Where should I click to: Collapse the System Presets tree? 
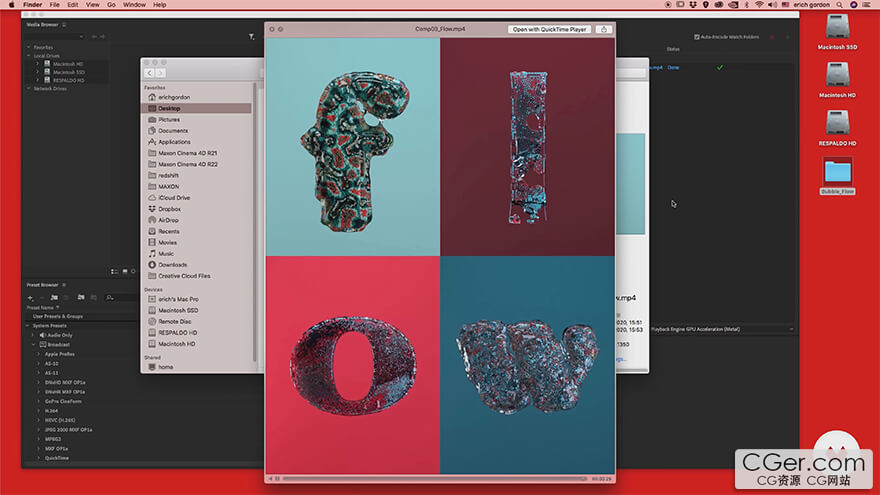pos(26,326)
